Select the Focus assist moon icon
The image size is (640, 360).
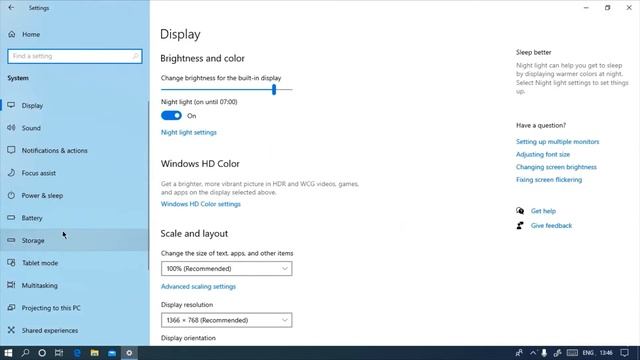(11, 173)
